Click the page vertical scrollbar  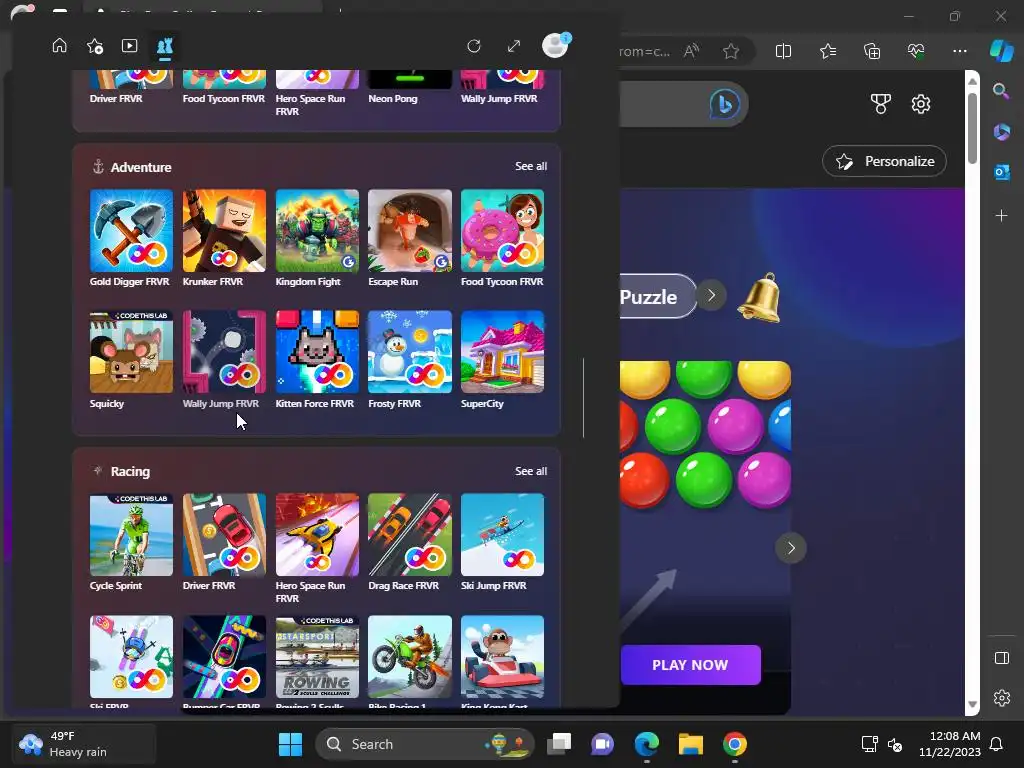pos(972,129)
